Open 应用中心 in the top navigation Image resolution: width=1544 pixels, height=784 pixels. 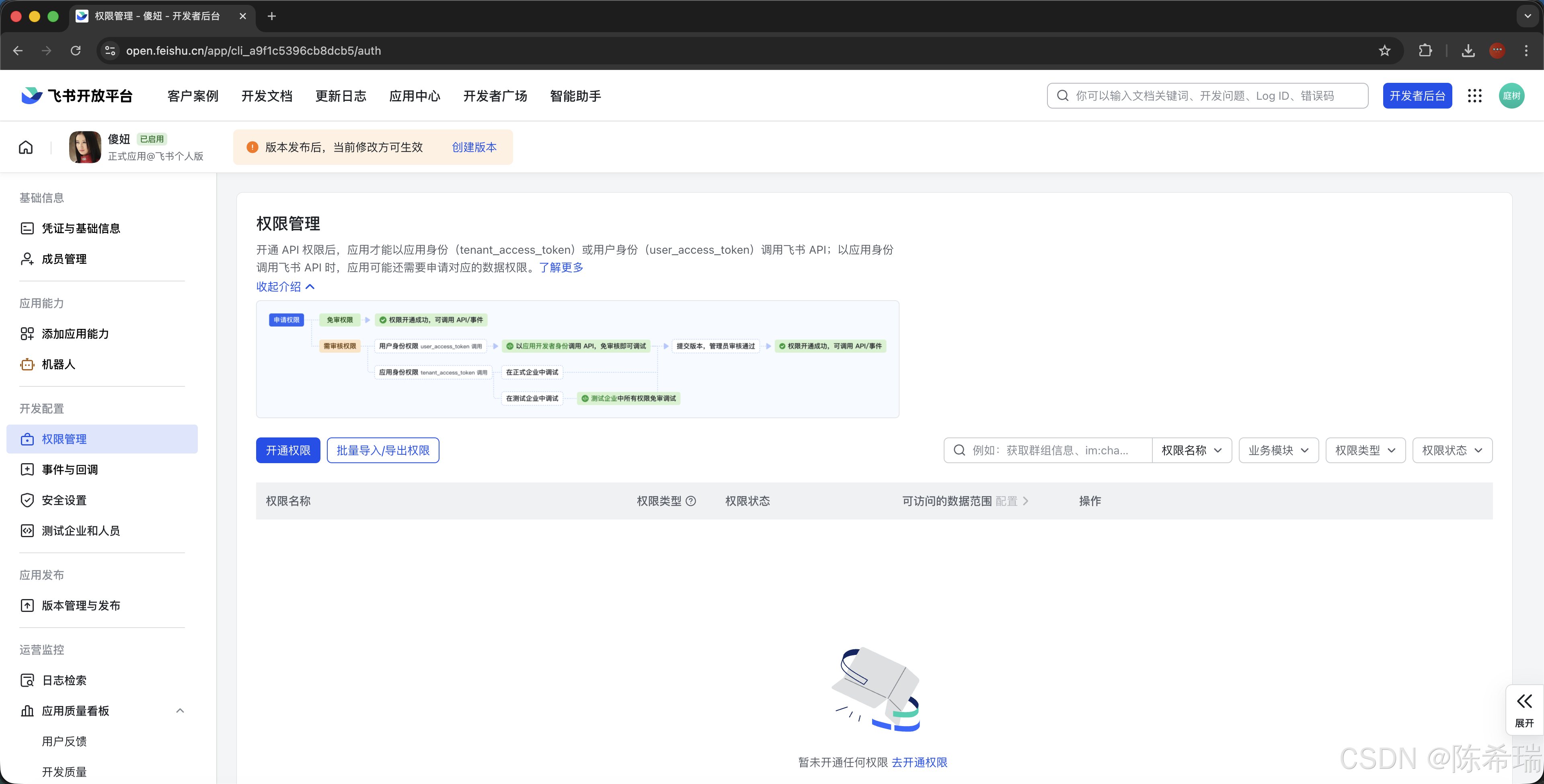[414, 96]
